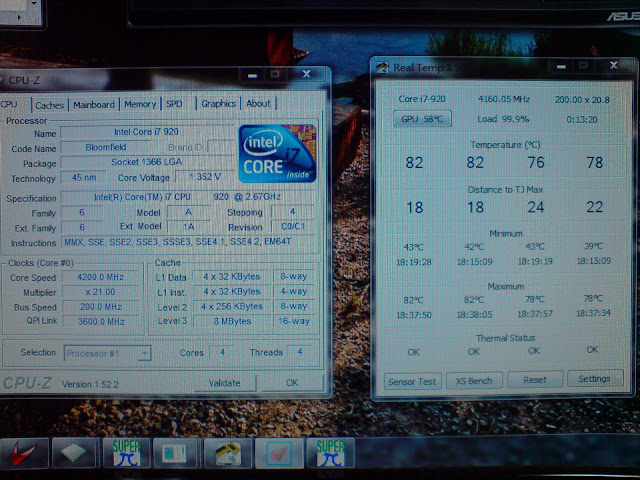Click the Code Name value 'Bloomfield'
Screen dimensions: 640x480
(106, 147)
